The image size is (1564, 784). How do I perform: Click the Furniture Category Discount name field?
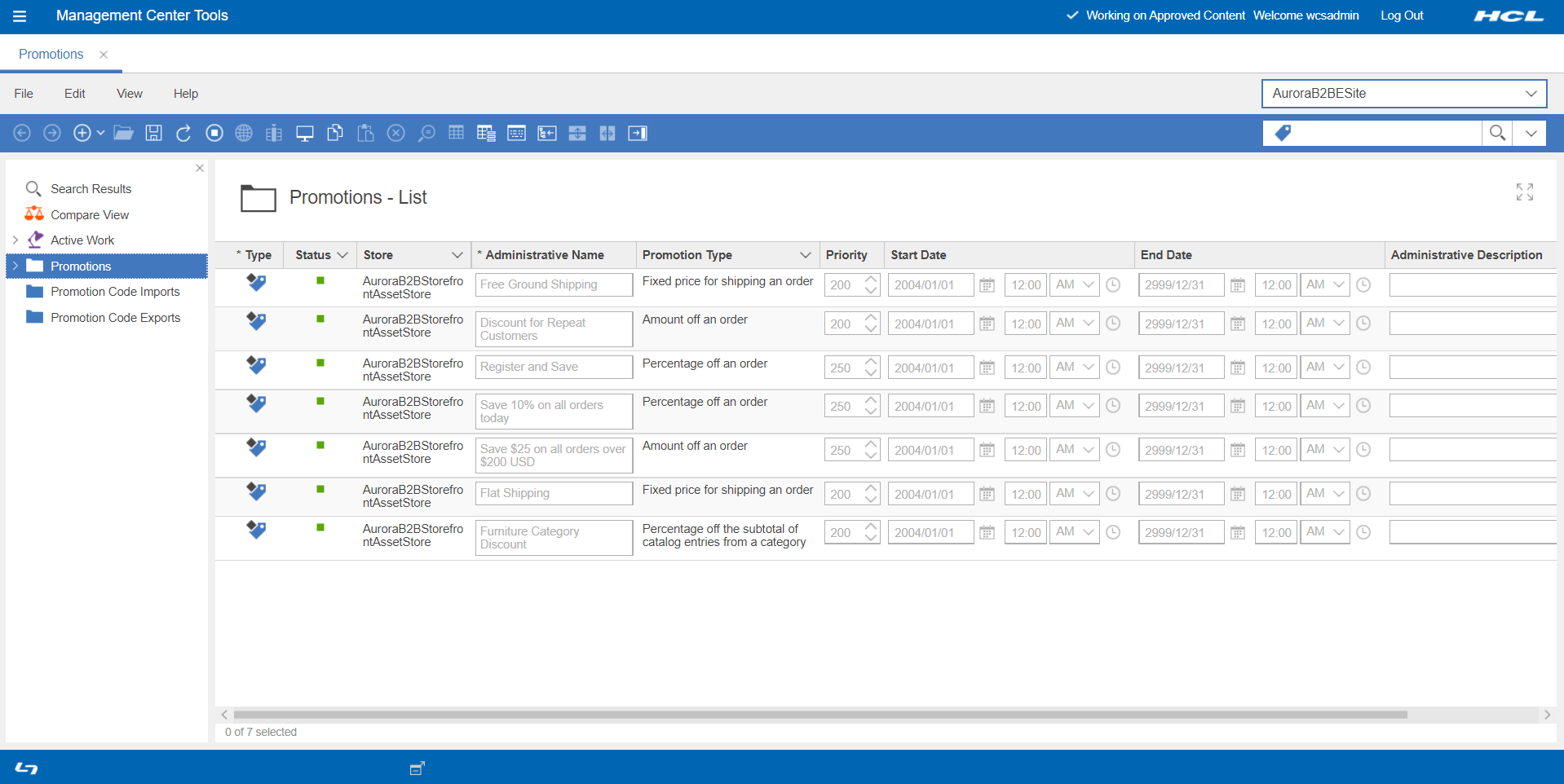point(554,538)
